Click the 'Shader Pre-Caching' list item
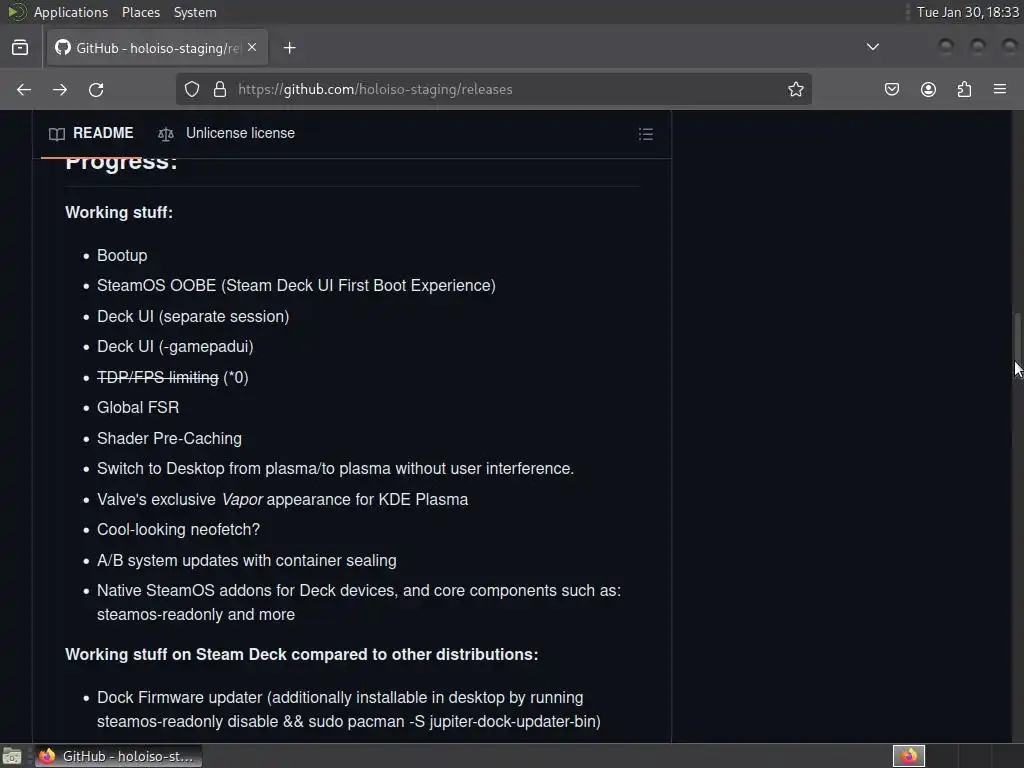The width and height of the screenshot is (1024, 768). click(x=169, y=438)
